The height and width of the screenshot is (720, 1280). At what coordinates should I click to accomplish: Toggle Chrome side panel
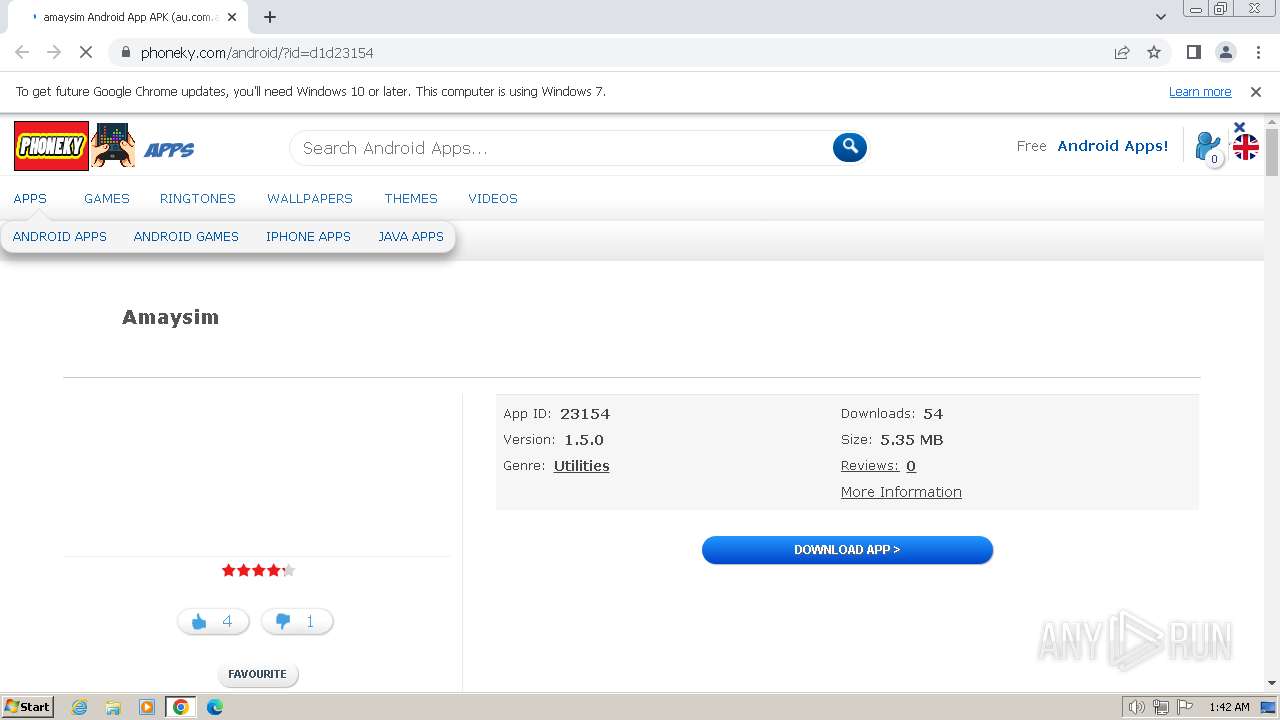click(x=1193, y=52)
